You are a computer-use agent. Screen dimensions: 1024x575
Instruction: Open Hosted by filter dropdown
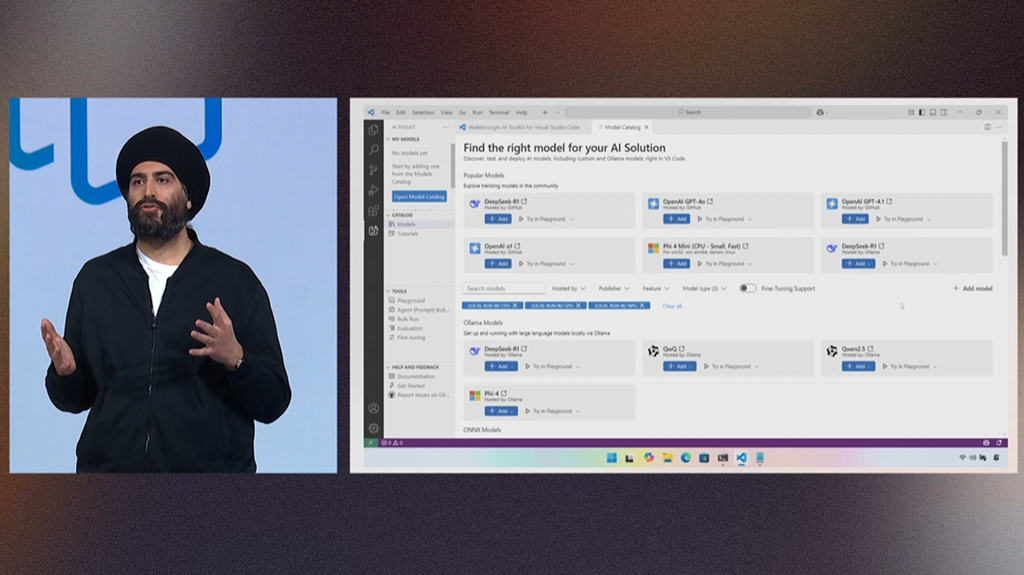click(x=569, y=288)
